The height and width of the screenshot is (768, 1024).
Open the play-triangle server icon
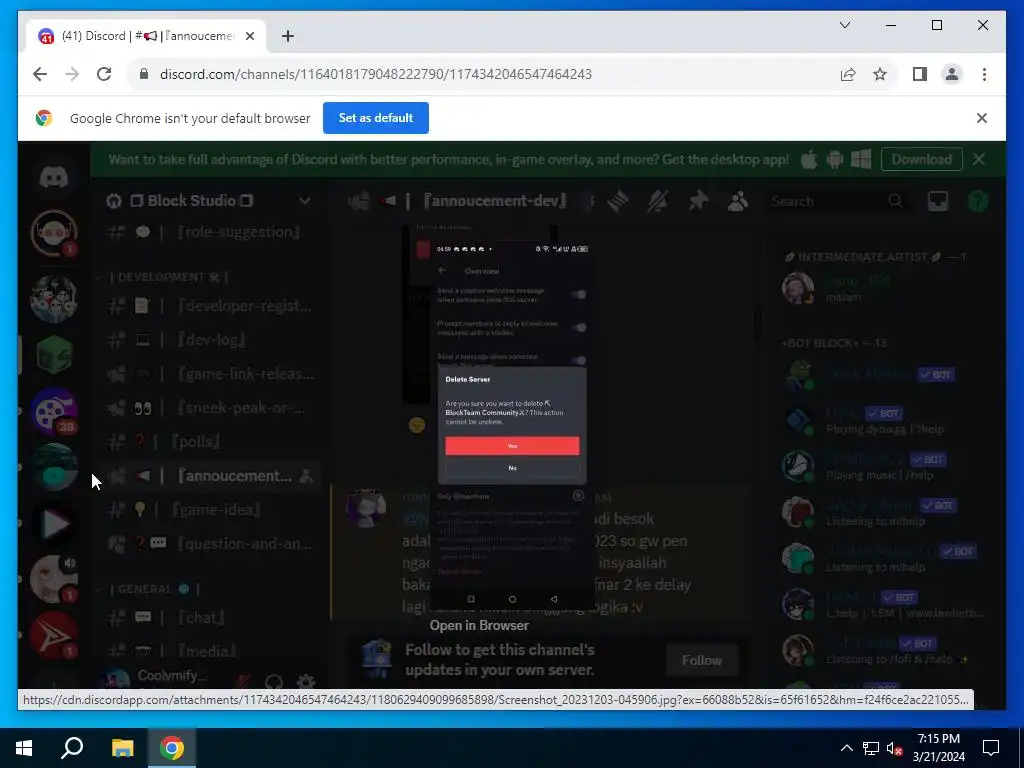click(54, 523)
